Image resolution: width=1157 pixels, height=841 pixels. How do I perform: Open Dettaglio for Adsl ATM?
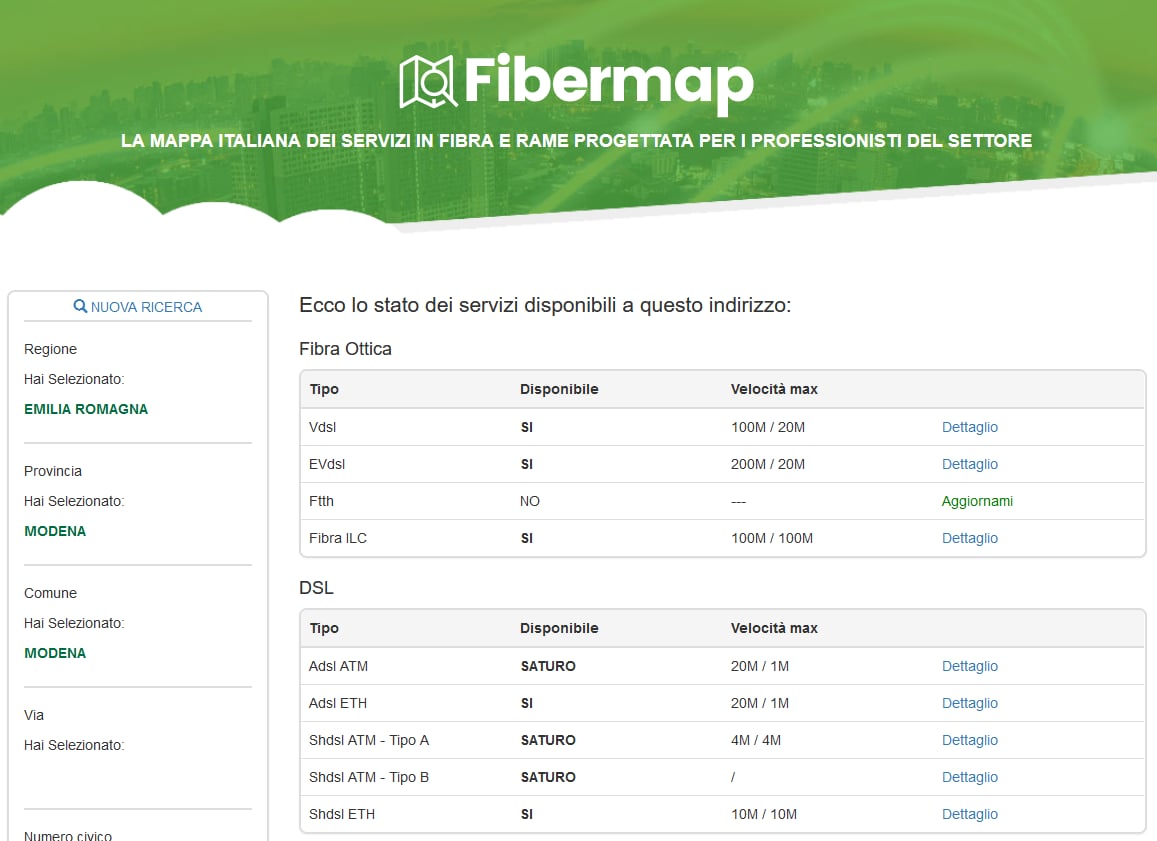coord(970,666)
